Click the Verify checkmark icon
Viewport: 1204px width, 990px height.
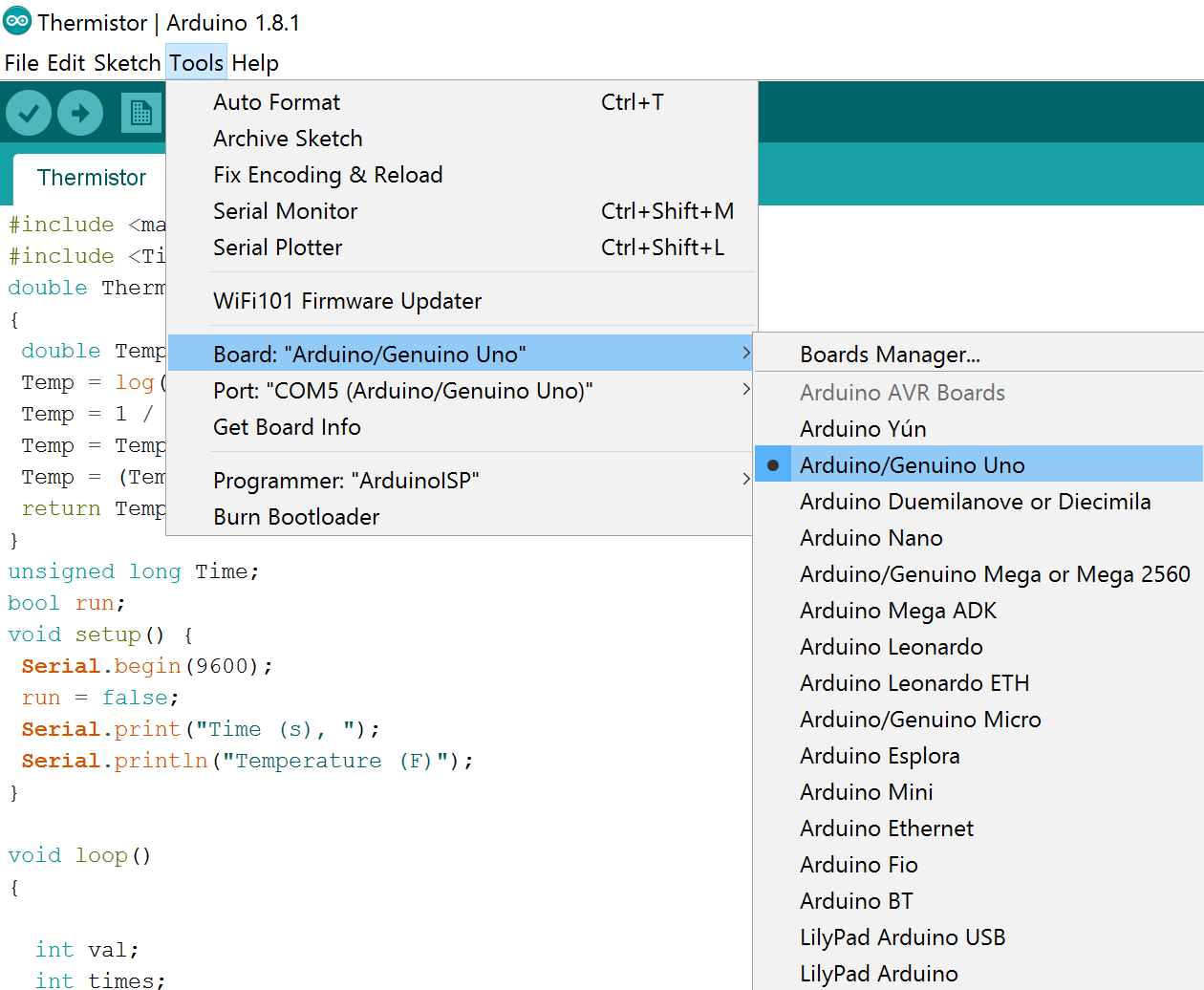click(x=29, y=114)
